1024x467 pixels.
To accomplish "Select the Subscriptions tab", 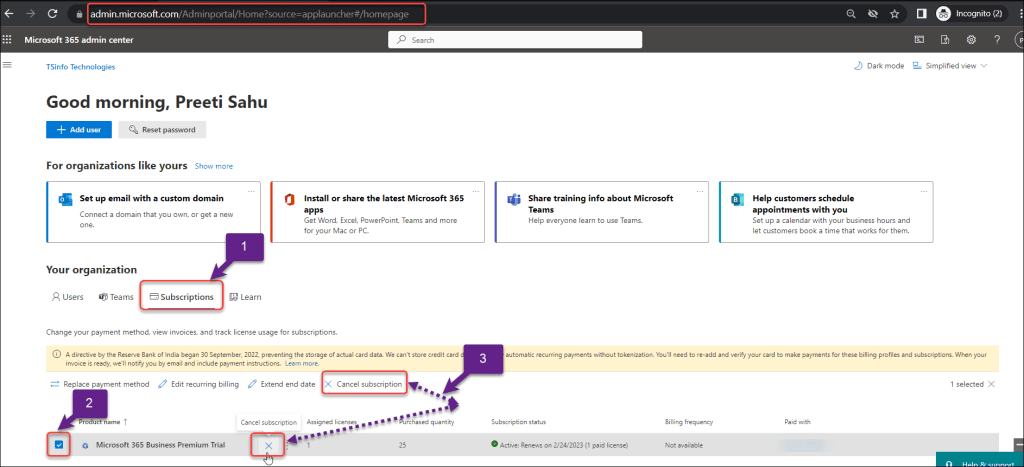I will [182, 297].
